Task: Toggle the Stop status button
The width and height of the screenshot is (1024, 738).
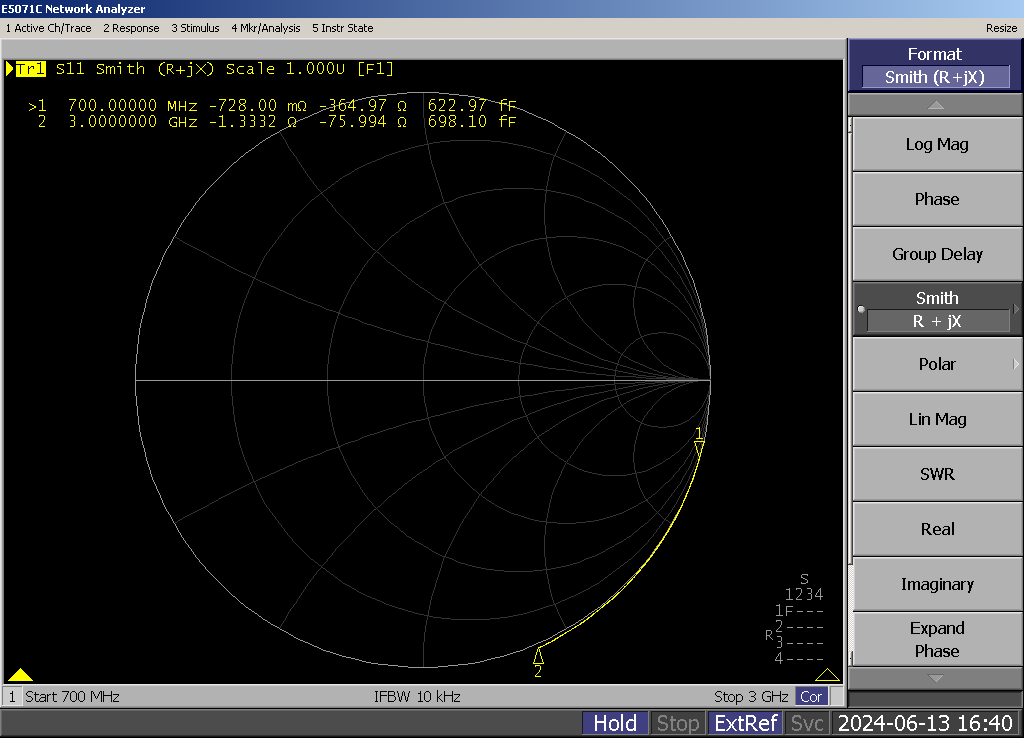Action: pos(677,723)
